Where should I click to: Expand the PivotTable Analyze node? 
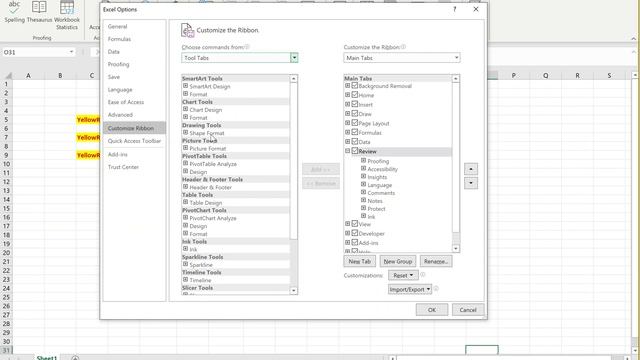(x=185, y=164)
